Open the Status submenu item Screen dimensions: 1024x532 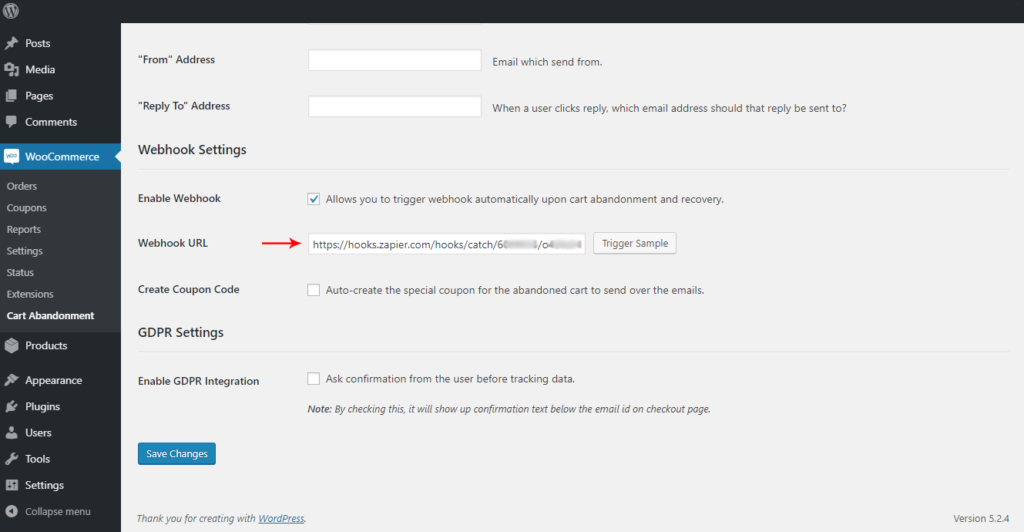20,272
